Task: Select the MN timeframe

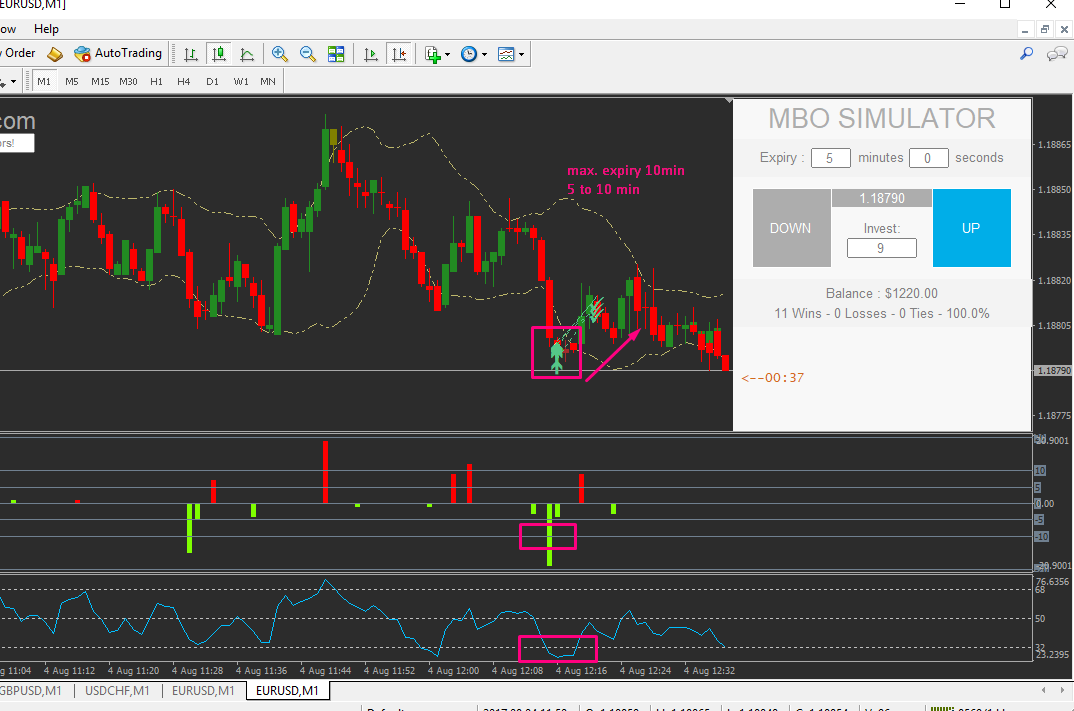Action: coord(268,82)
